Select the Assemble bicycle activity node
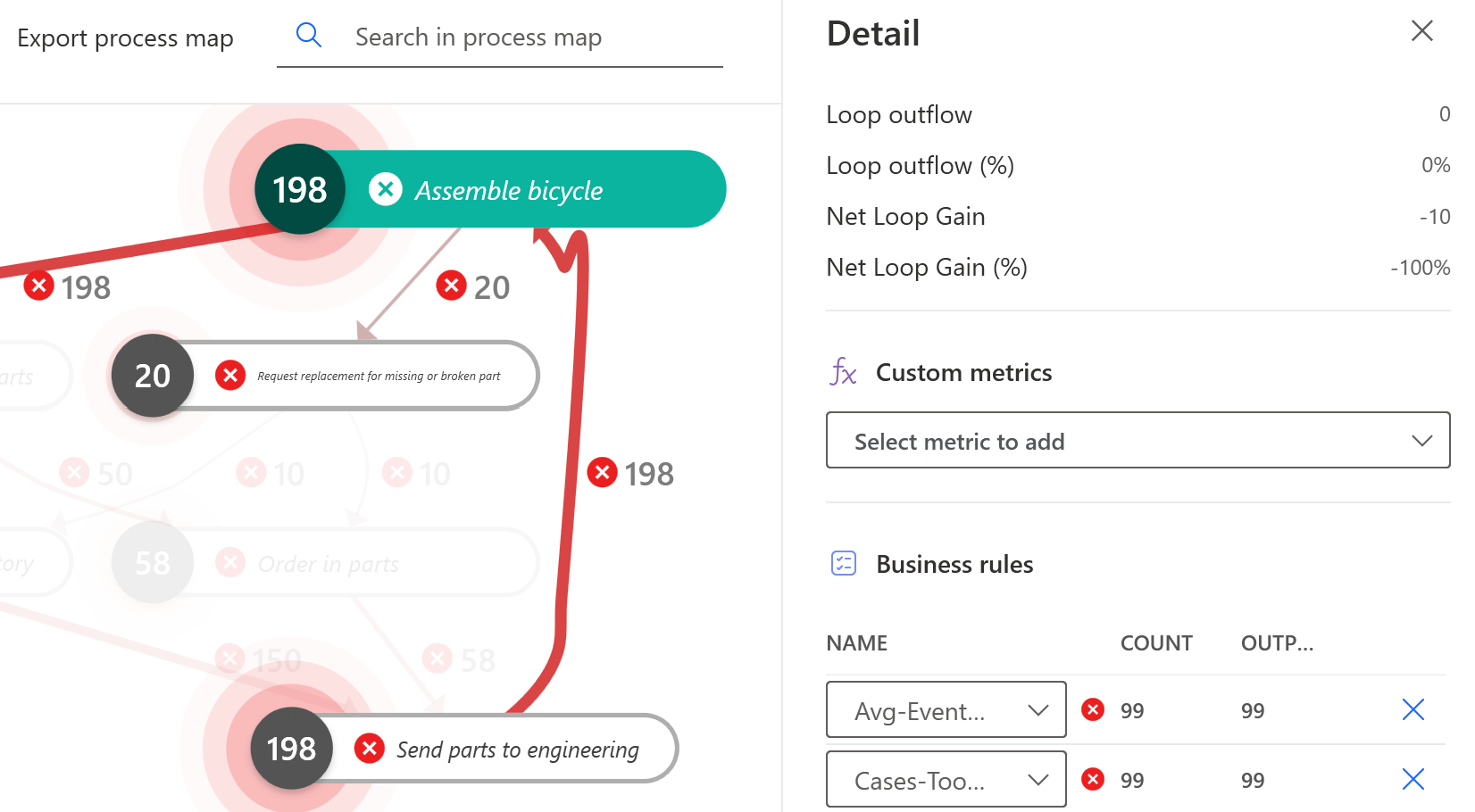 pyautogui.click(x=490, y=189)
